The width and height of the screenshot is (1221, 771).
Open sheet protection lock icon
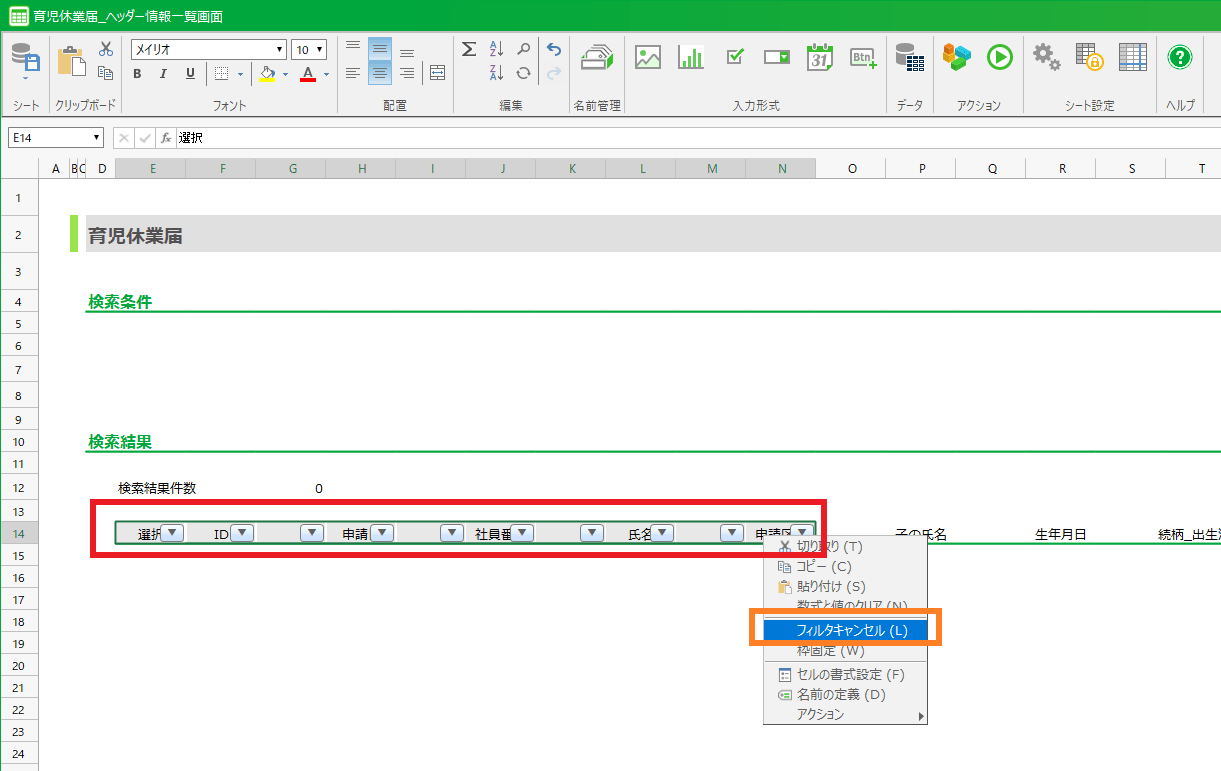pos(1089,57)
